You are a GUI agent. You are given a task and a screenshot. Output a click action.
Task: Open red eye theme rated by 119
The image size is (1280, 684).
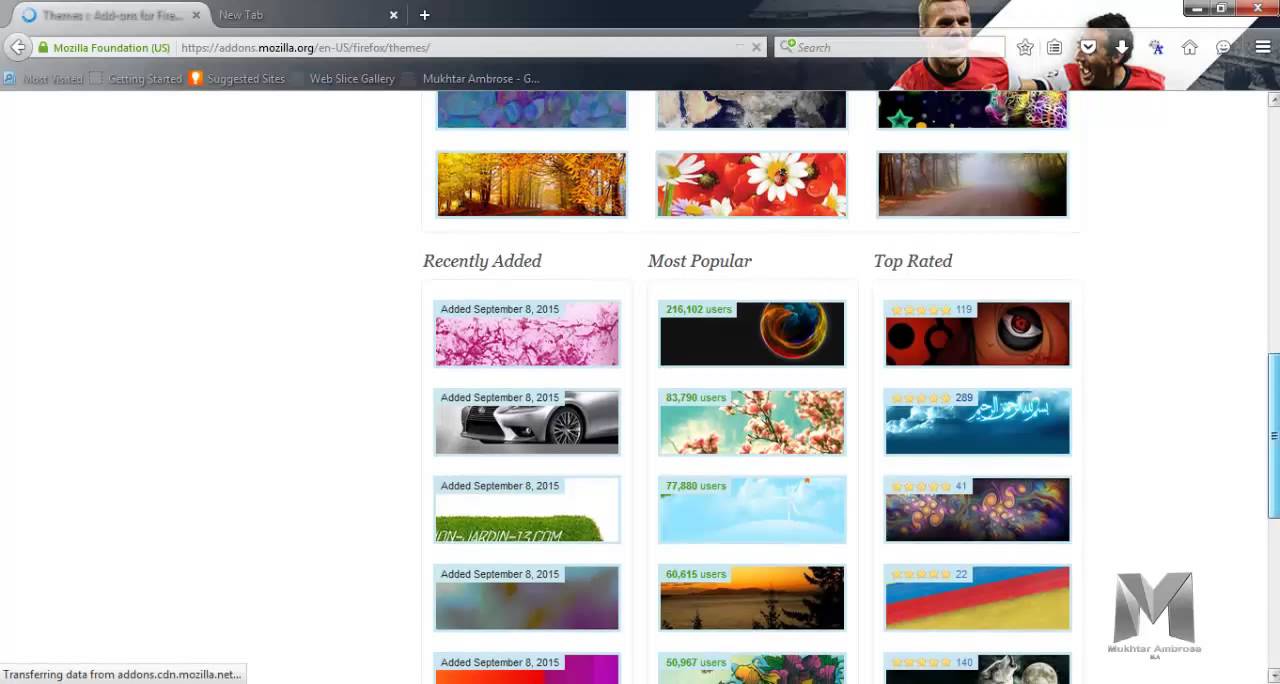[977, 334]
